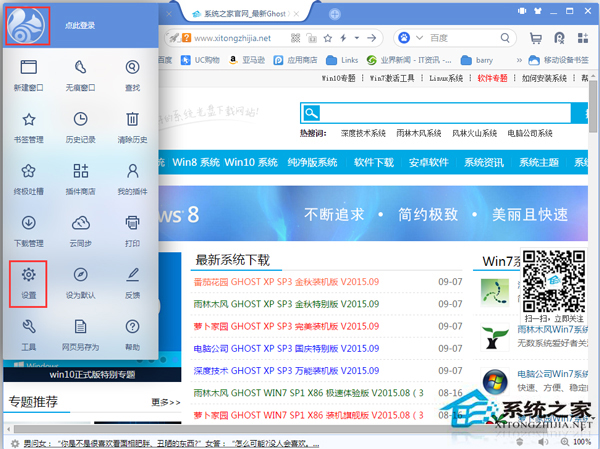Open 软件下载 nav menu
Viewport: 600px width, 449px height.
(374, 162)
